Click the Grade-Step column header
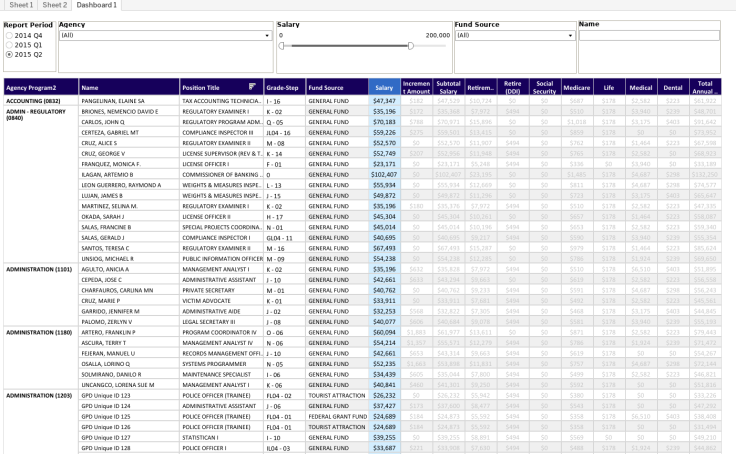The height and width of the screenshot is (454, 736). (x=284, y=88)
